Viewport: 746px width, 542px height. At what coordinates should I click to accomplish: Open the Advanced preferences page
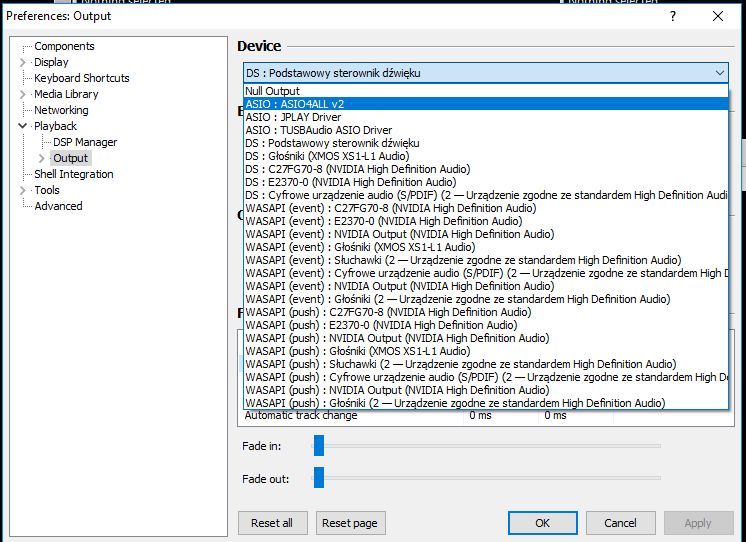coord(58,206)
